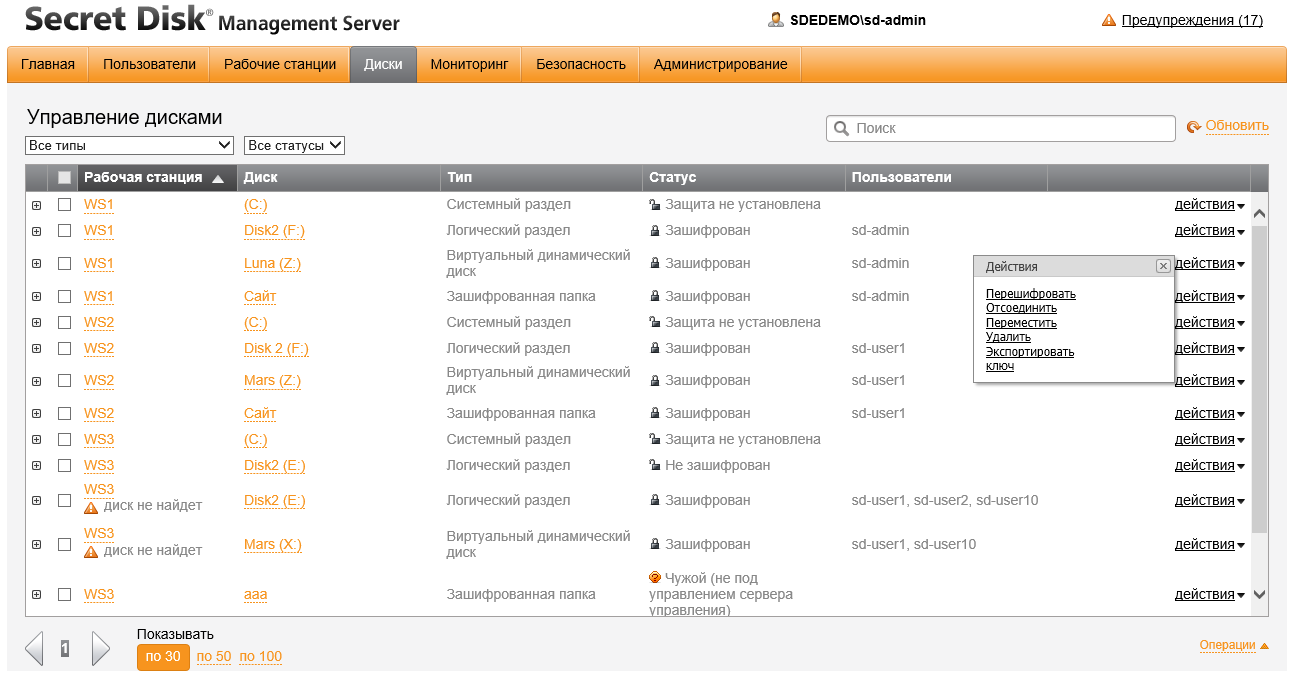Click the warning triangle icon next to Предупреждения
1294x676 pixels.
(1108, 20)
